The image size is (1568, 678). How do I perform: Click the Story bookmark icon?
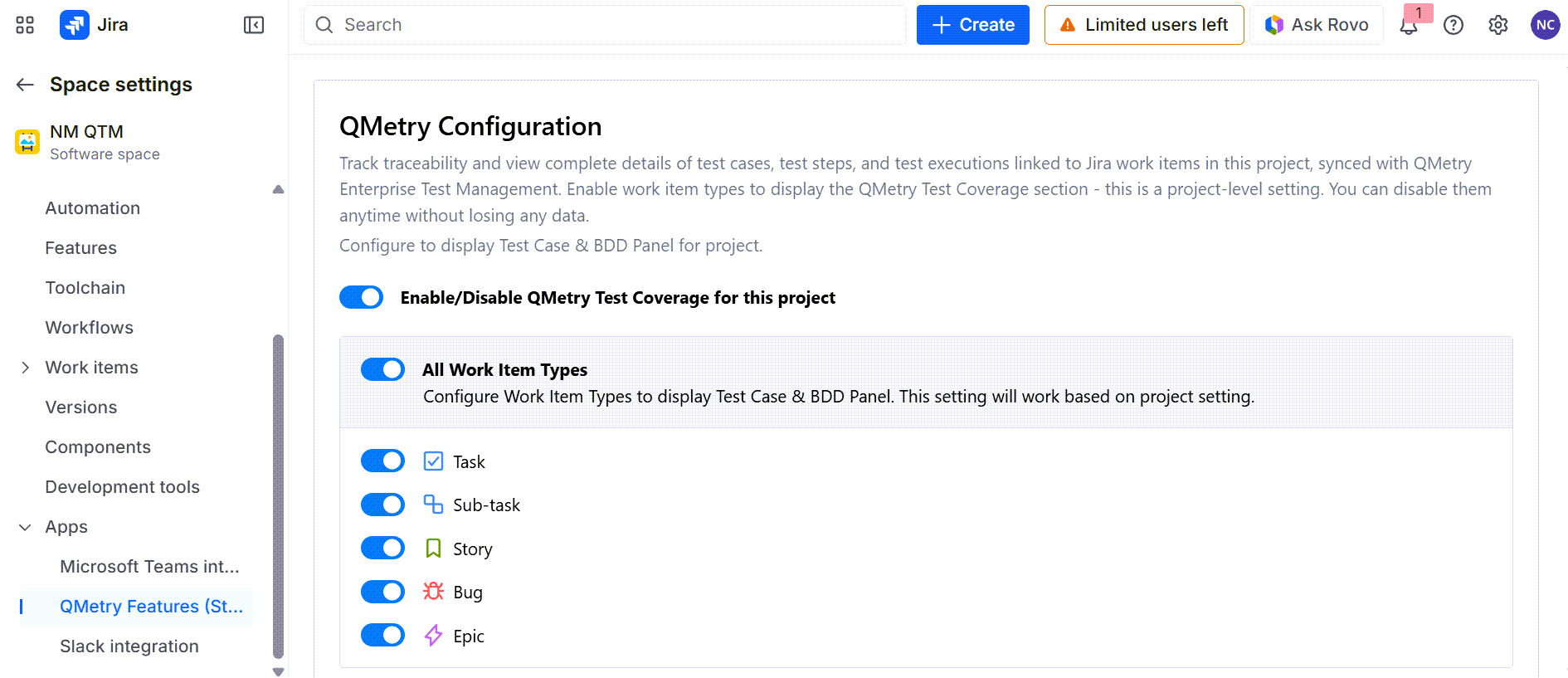pos(433,549)
